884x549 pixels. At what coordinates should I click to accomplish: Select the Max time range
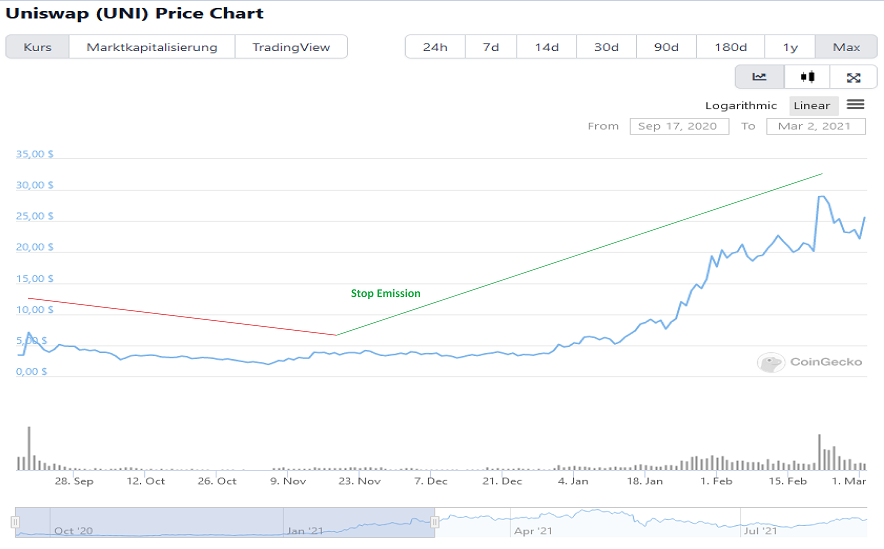coord(846,47)
